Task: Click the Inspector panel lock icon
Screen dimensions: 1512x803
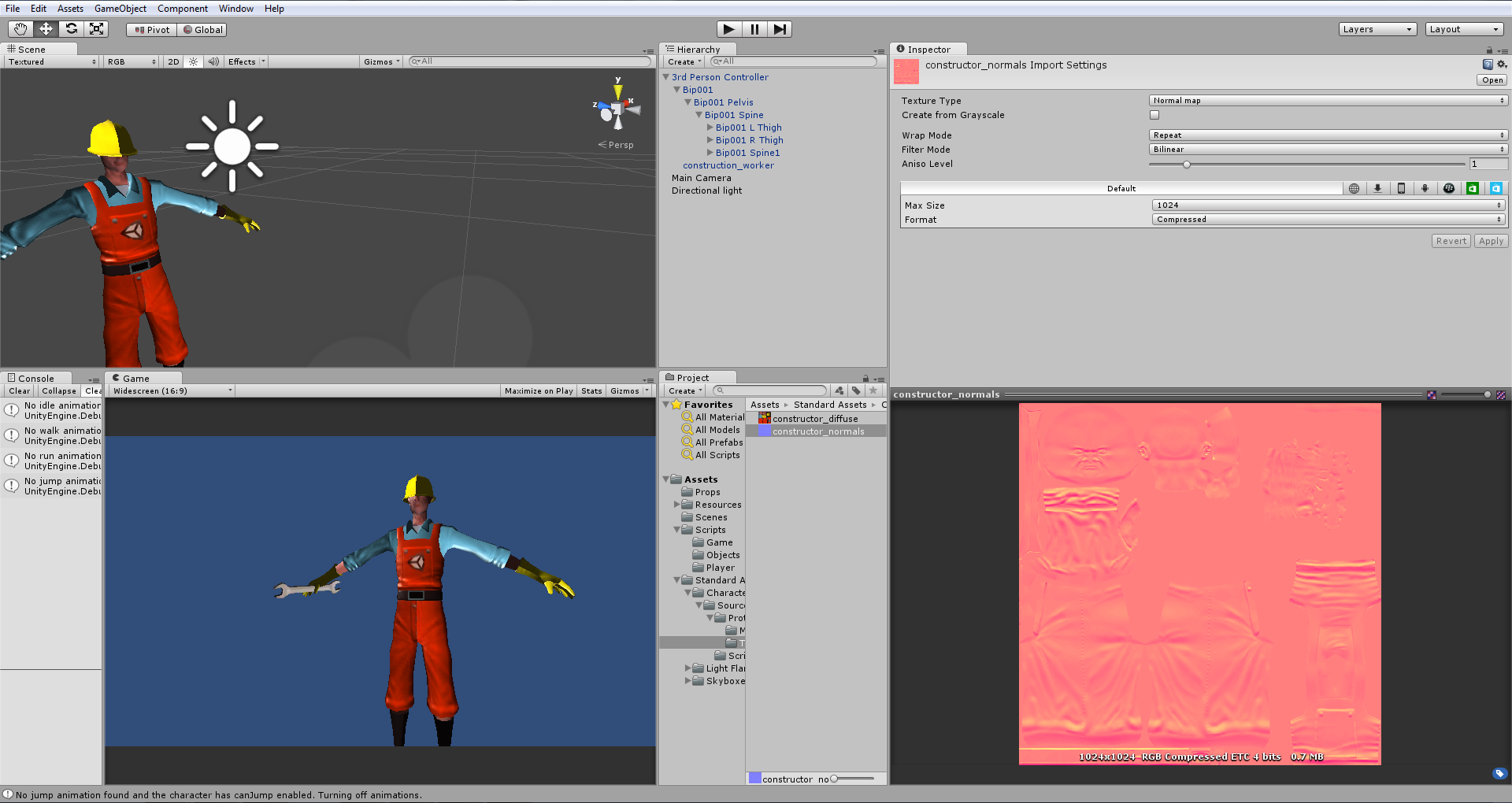Action: [1489, 50]
